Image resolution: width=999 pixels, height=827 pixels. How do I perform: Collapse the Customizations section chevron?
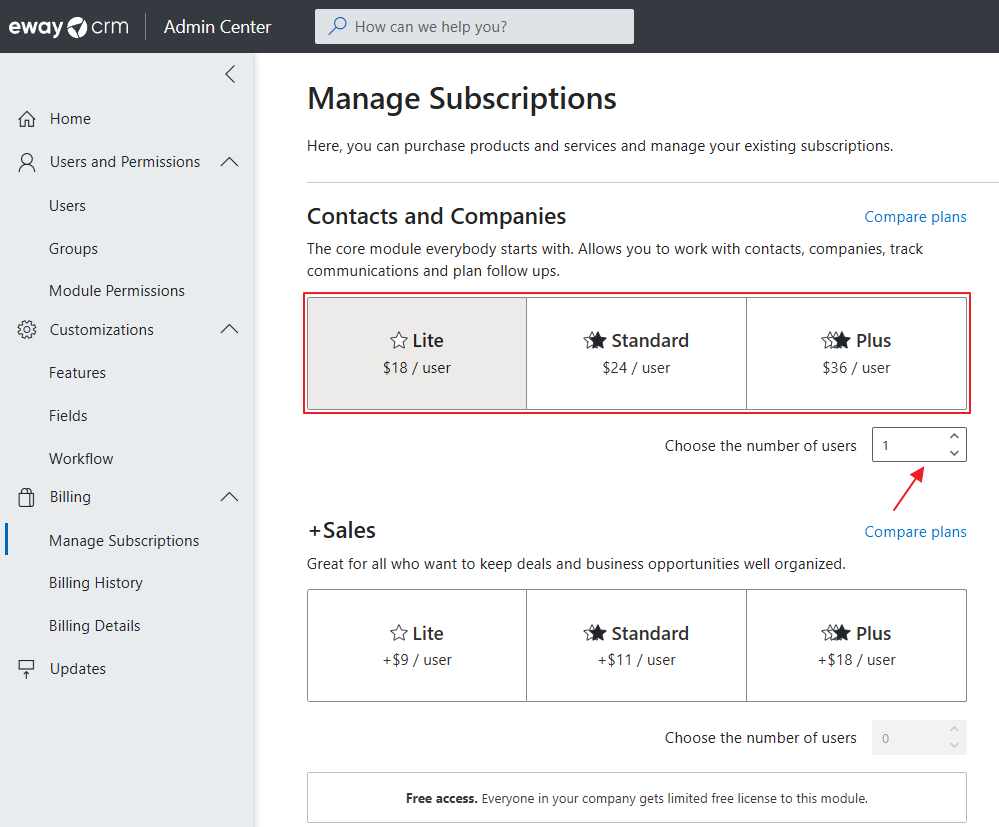click(x=229, y=330)
